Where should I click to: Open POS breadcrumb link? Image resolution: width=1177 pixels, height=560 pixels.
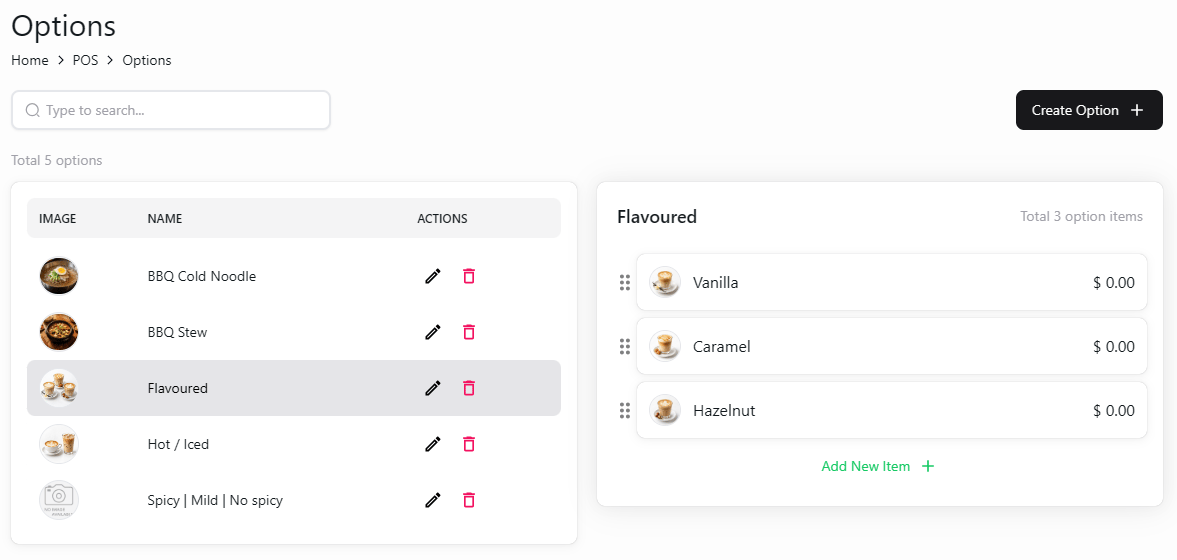click(x=86, y=60)
